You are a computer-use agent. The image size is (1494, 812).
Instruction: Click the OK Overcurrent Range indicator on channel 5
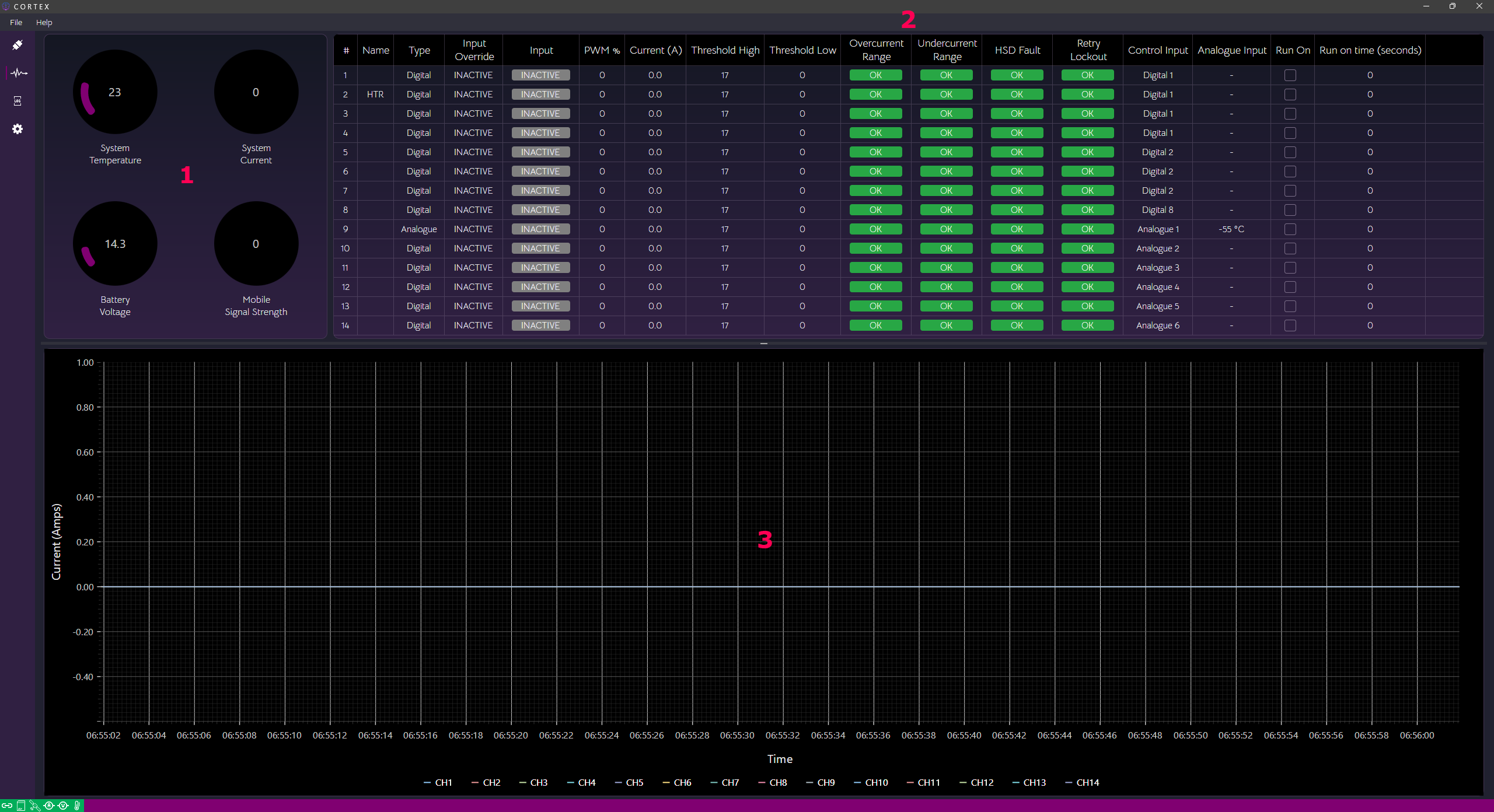pyautogui.click(x=875, y=152)
